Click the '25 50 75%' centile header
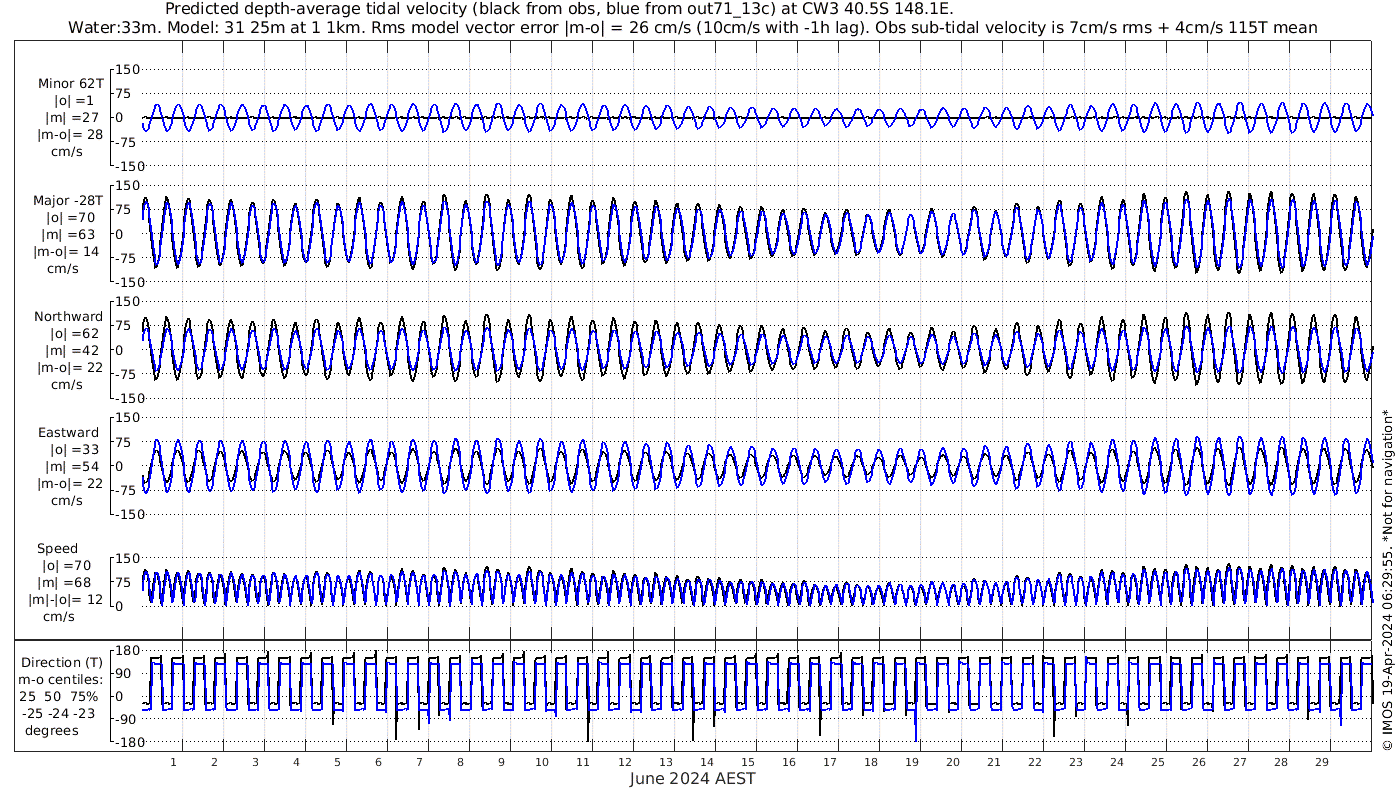This screenshot has width=1400, height=800. [59, 696]
